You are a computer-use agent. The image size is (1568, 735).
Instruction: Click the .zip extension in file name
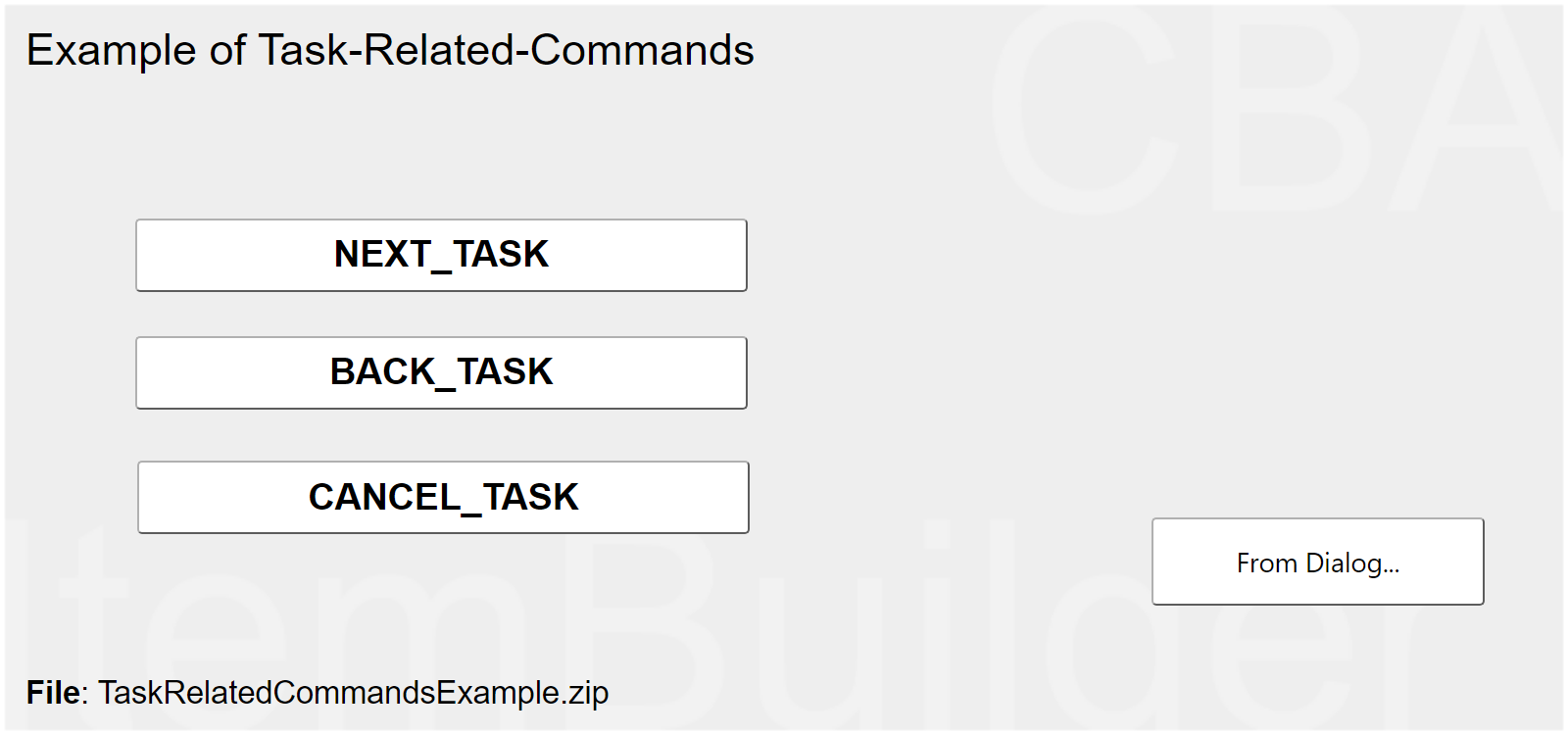(x=588, y=693)
